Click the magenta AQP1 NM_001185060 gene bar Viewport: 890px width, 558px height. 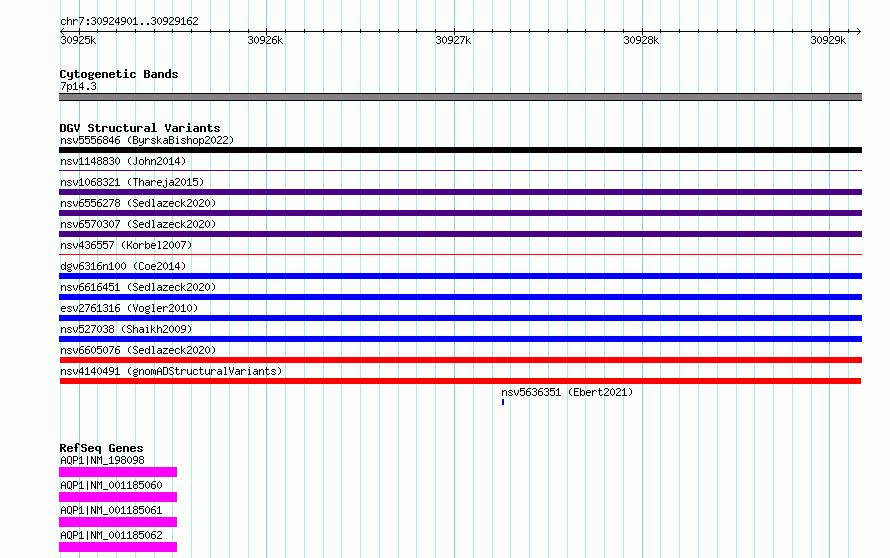pos(118,497)
